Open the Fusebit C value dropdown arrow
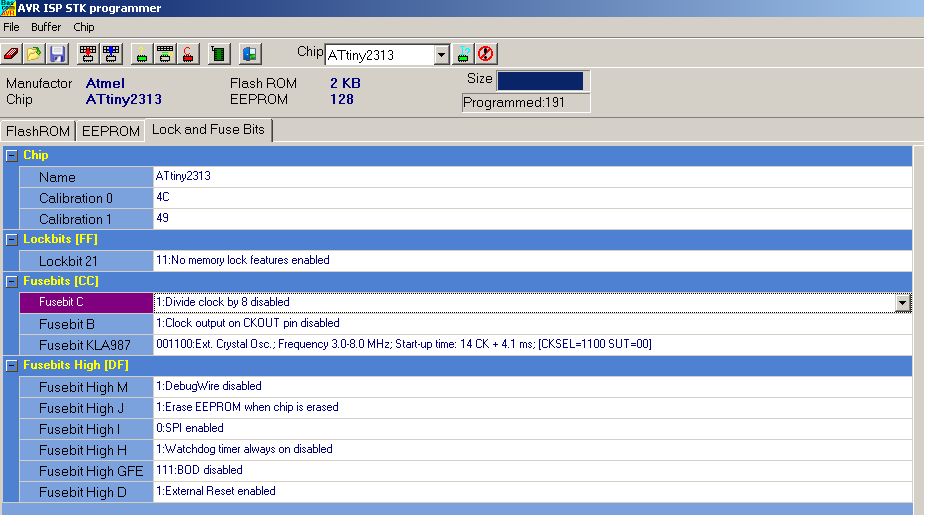 pyautogui.click(x=902, y=303)
